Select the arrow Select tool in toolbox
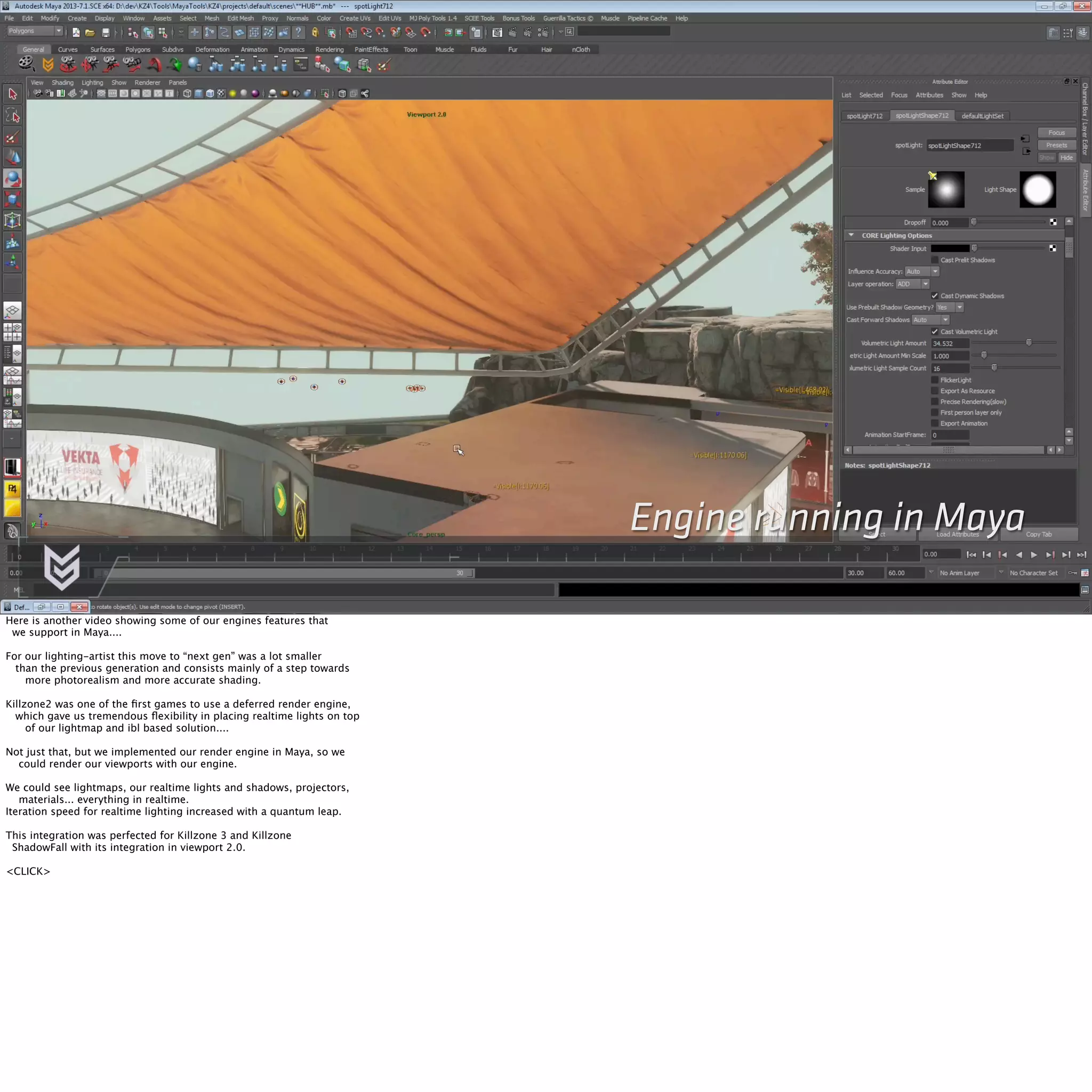 12,94
